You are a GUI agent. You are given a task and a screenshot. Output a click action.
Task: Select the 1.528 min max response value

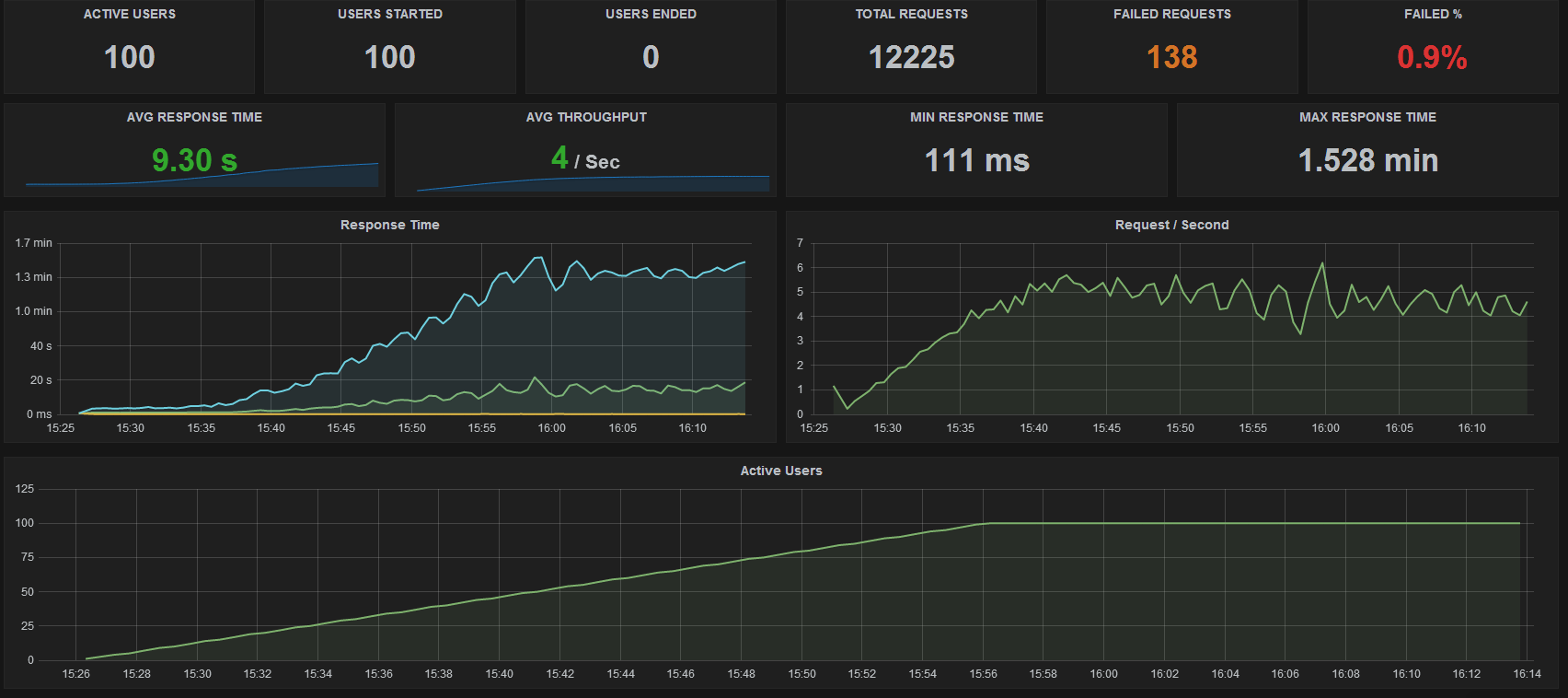1367,160
